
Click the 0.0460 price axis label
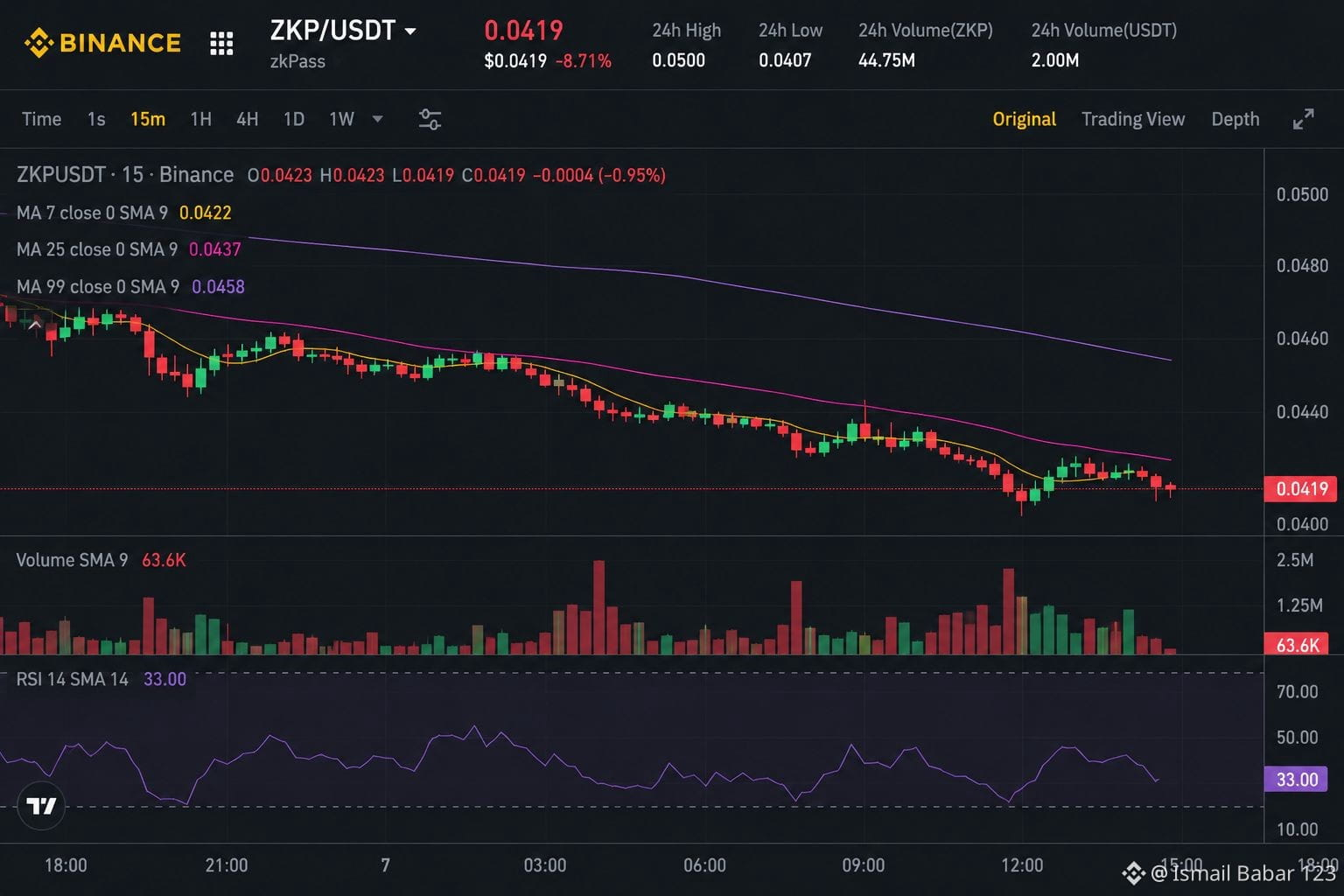tap(1302, 338)
